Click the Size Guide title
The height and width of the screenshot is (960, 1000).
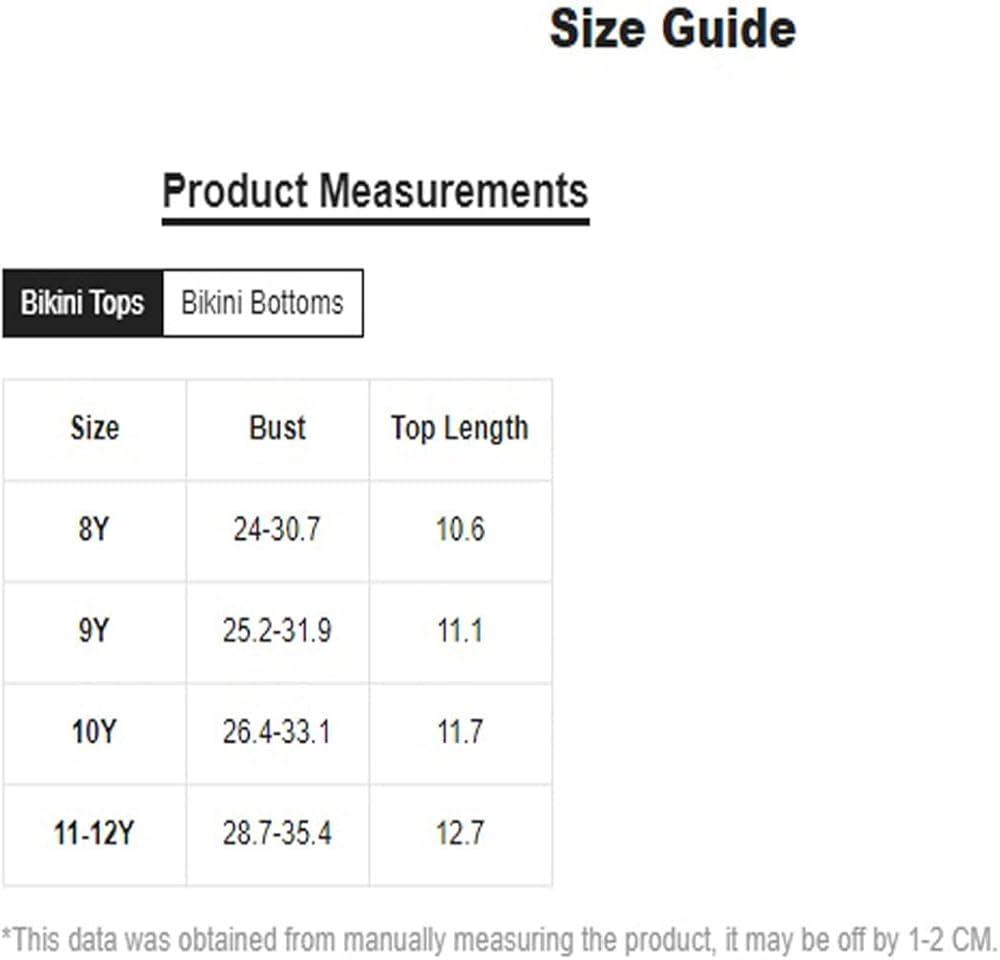coord(672,30)
